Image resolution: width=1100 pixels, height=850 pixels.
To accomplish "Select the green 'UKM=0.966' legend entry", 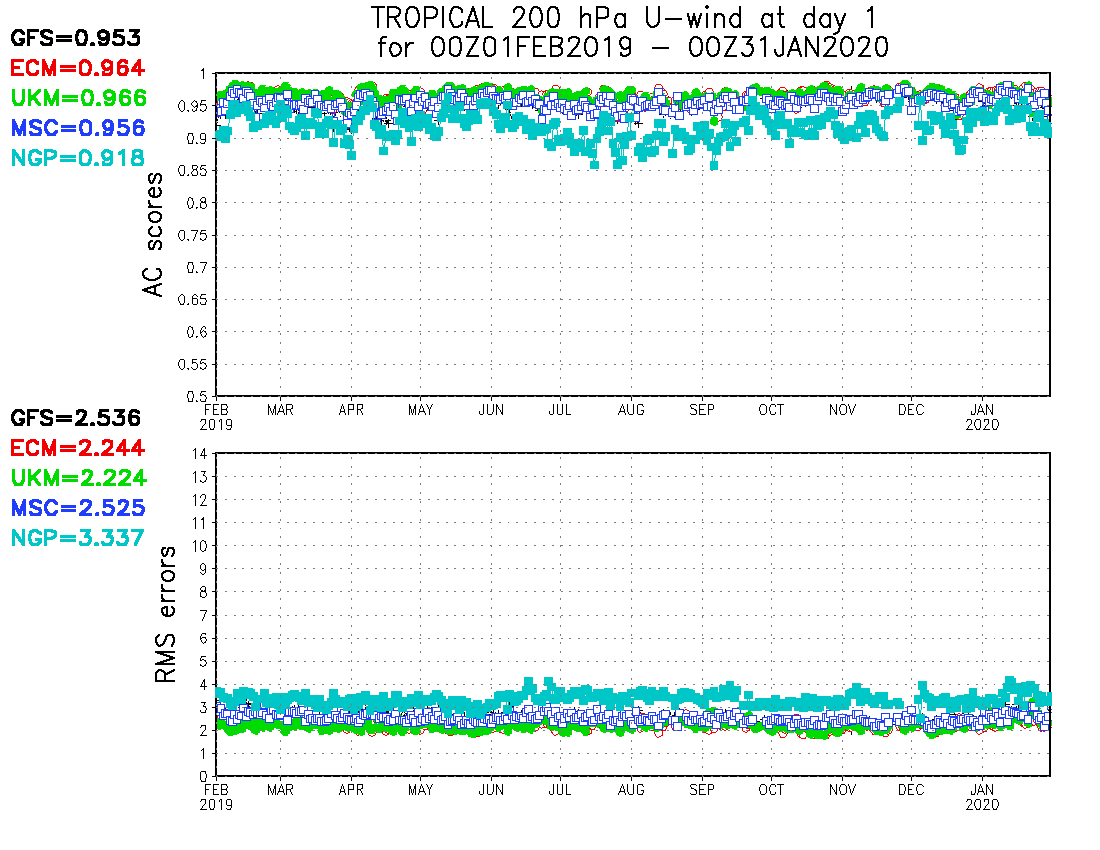I will [x=79, y=98].
